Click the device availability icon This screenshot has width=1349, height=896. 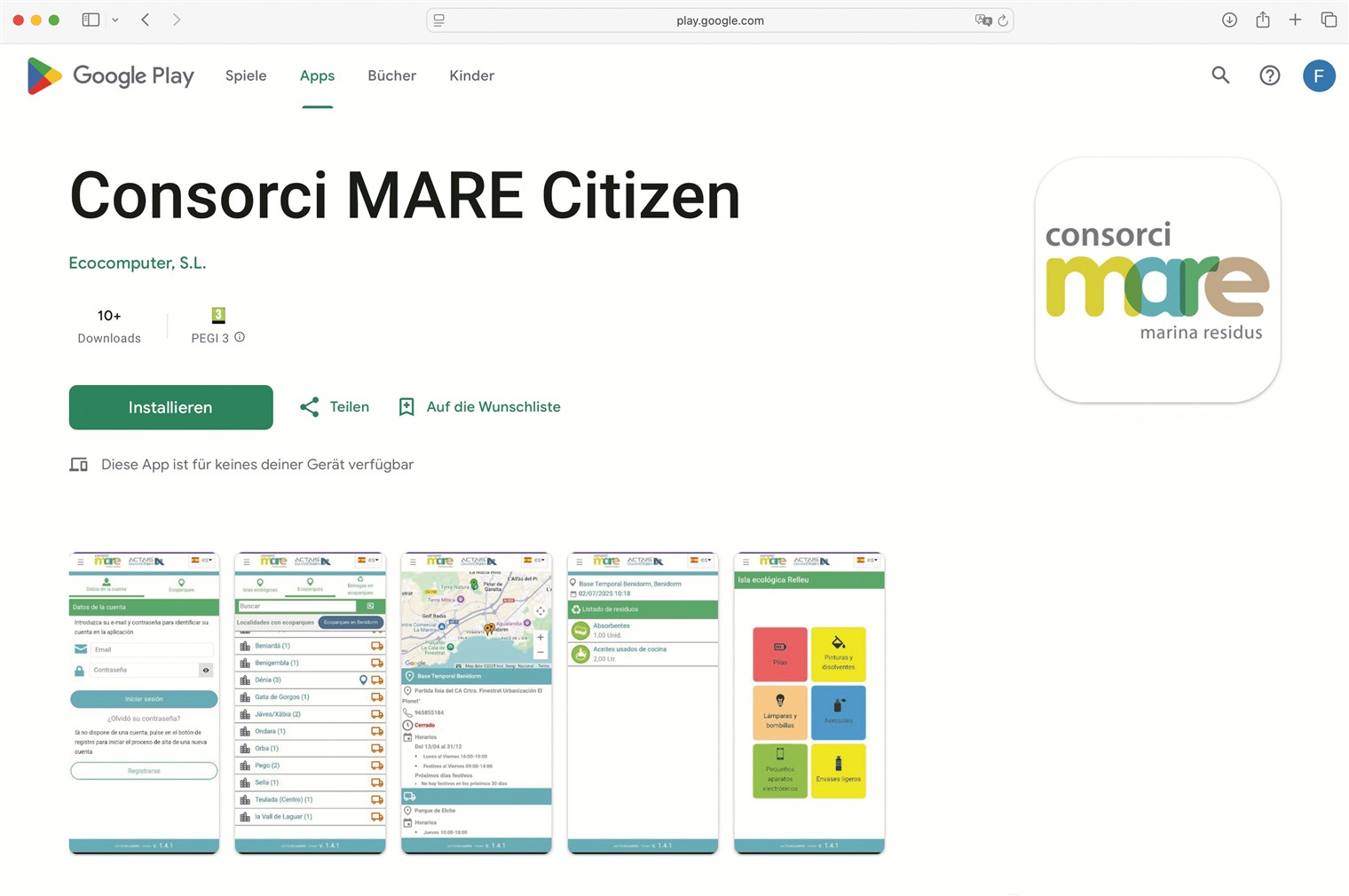point(79,465)
